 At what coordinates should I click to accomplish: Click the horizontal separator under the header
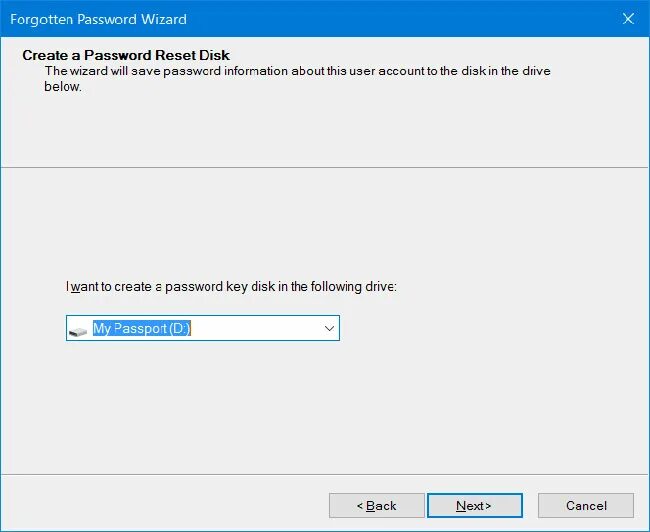[325, 167]
